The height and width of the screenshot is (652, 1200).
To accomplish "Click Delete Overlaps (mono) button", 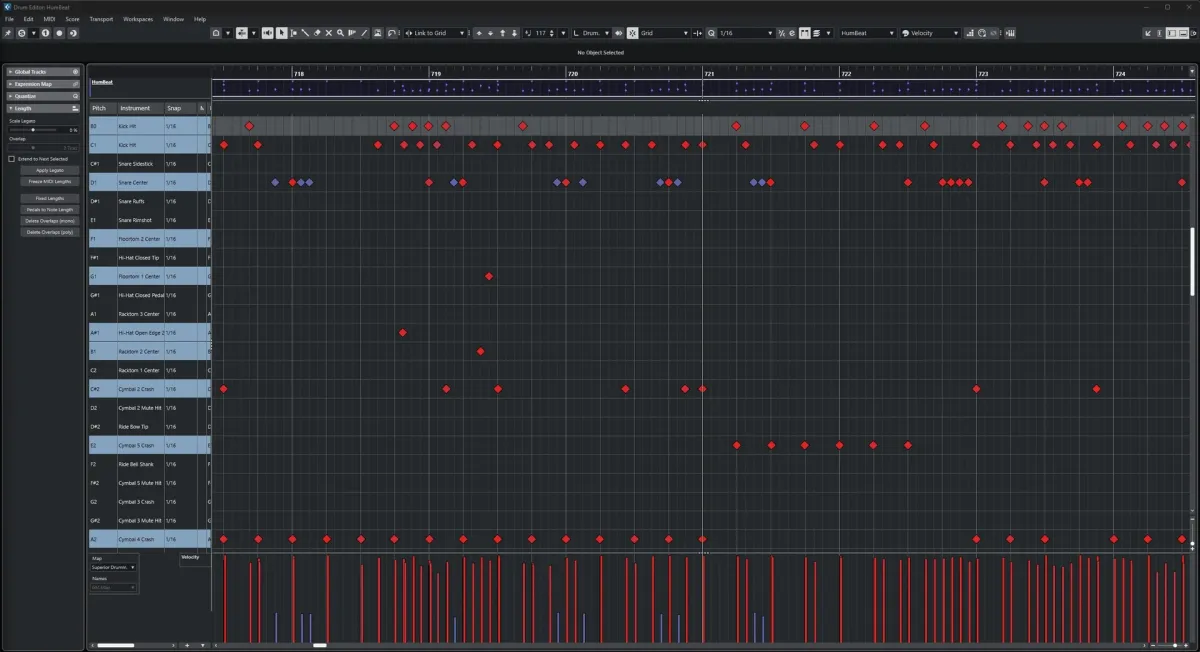I will point(49,220).
